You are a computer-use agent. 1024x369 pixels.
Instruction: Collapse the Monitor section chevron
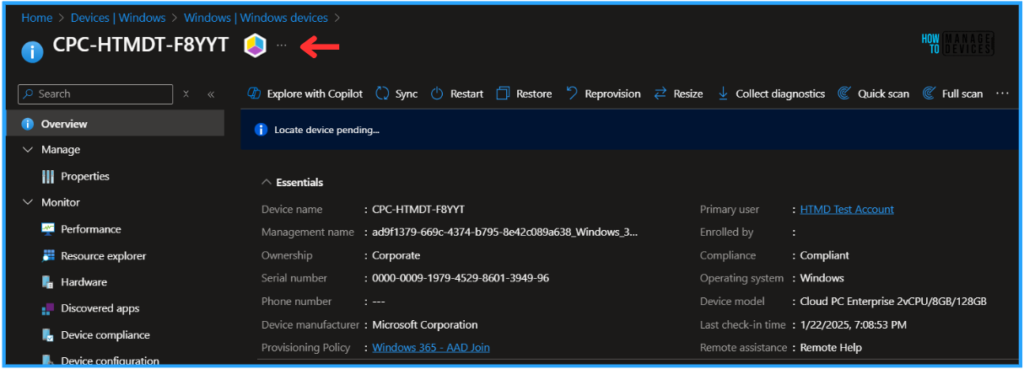pos(27,202)
